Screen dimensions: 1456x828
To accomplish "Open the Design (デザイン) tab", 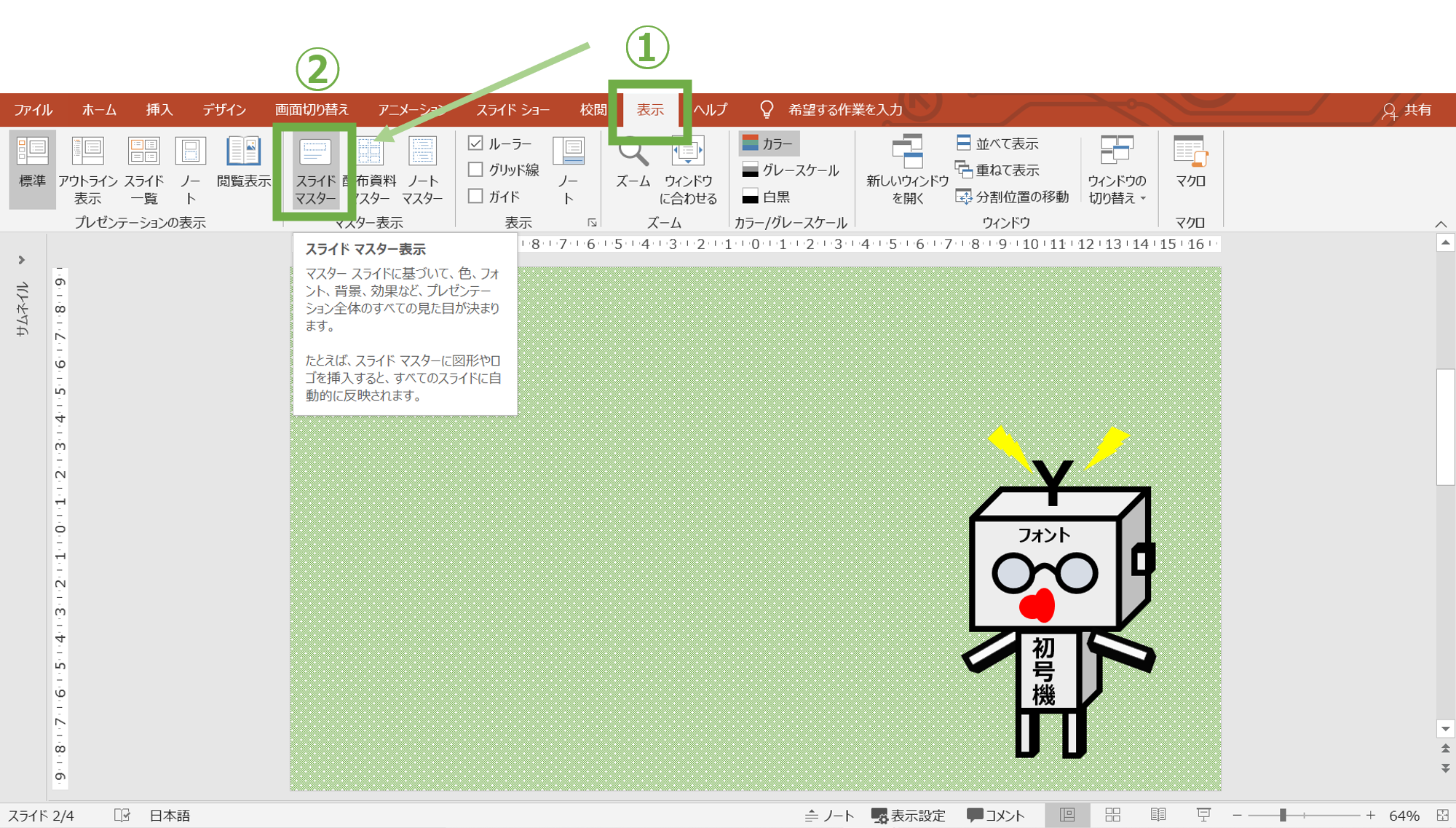I will 223,110.
